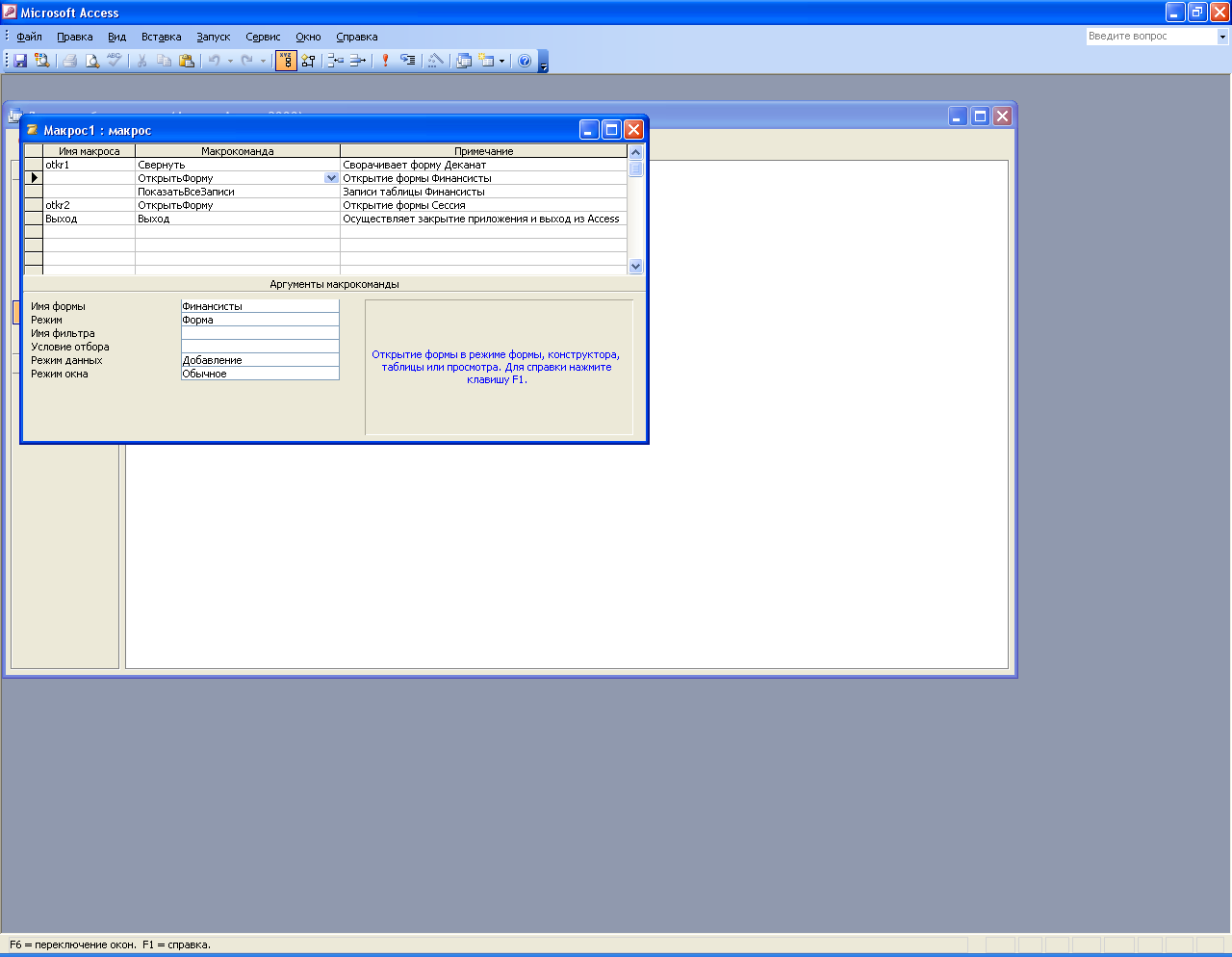Open the Файл menu
The image size is (1232, 957).
[x=30, y=37]
